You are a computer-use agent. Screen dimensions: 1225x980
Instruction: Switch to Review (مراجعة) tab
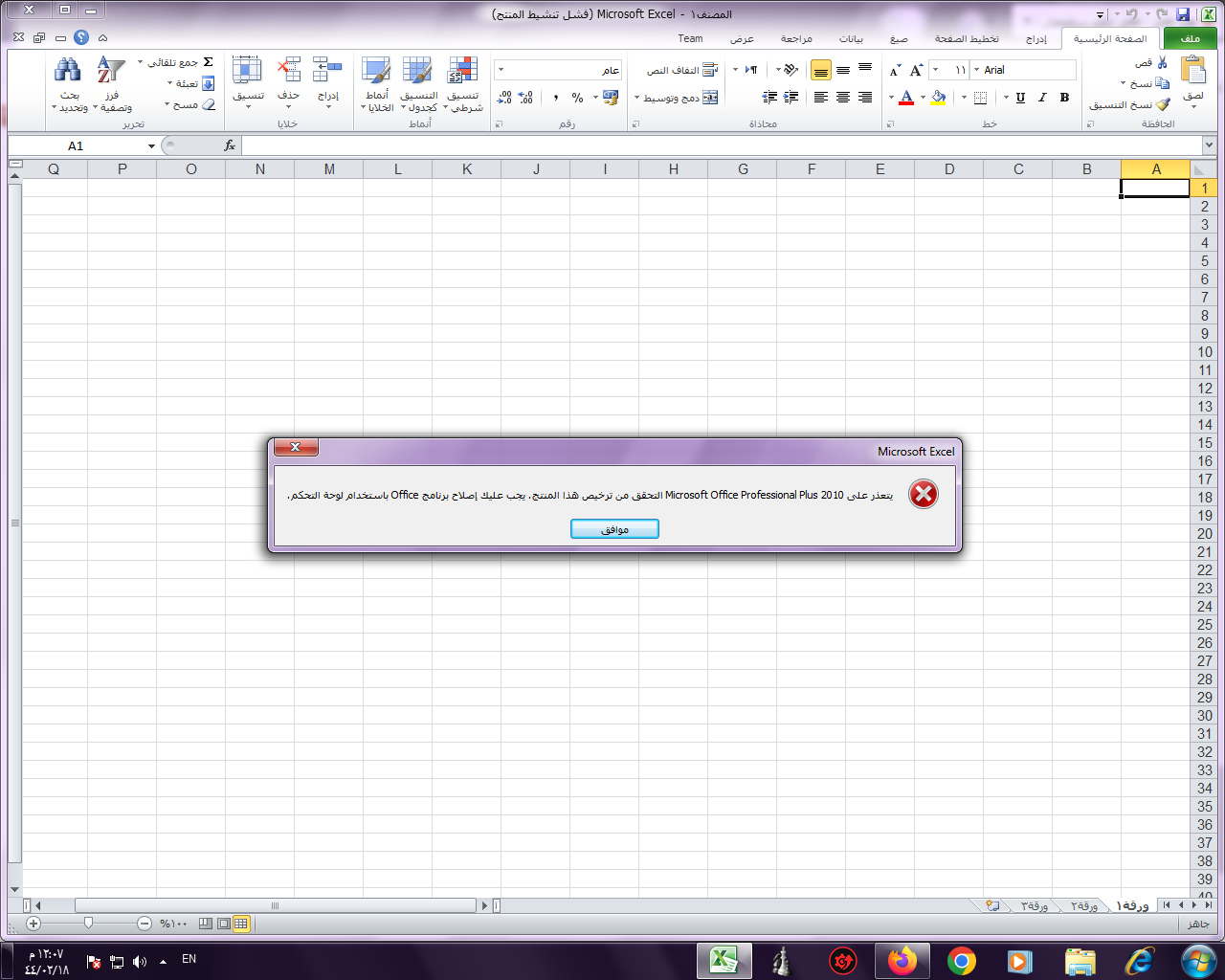[x=796, y=39]
